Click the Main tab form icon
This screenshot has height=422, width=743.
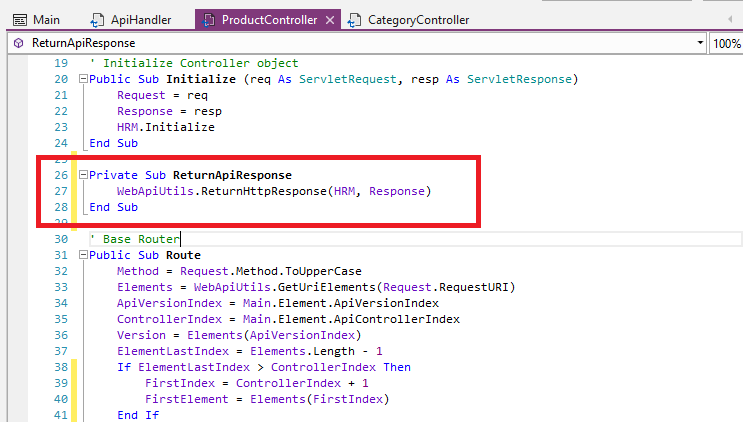(x=19, y=19)
